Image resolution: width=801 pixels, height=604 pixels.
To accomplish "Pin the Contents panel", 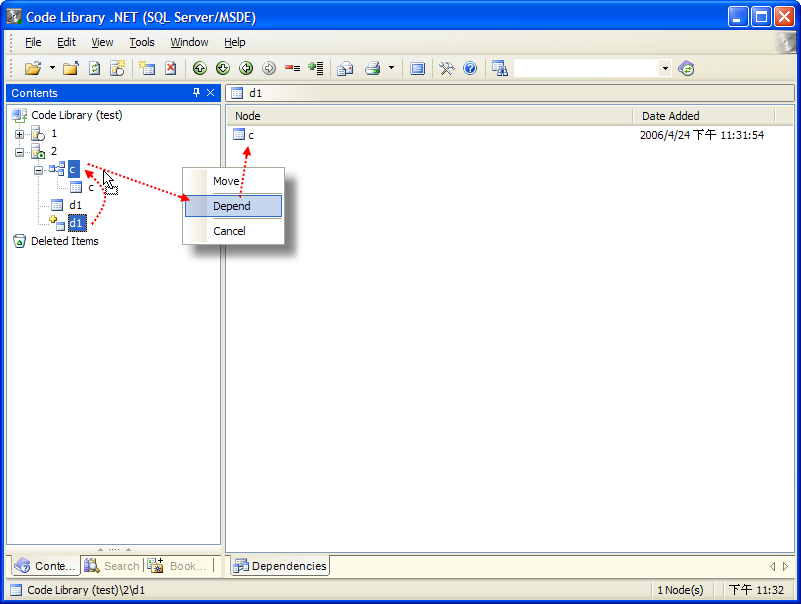I will 196,92.
